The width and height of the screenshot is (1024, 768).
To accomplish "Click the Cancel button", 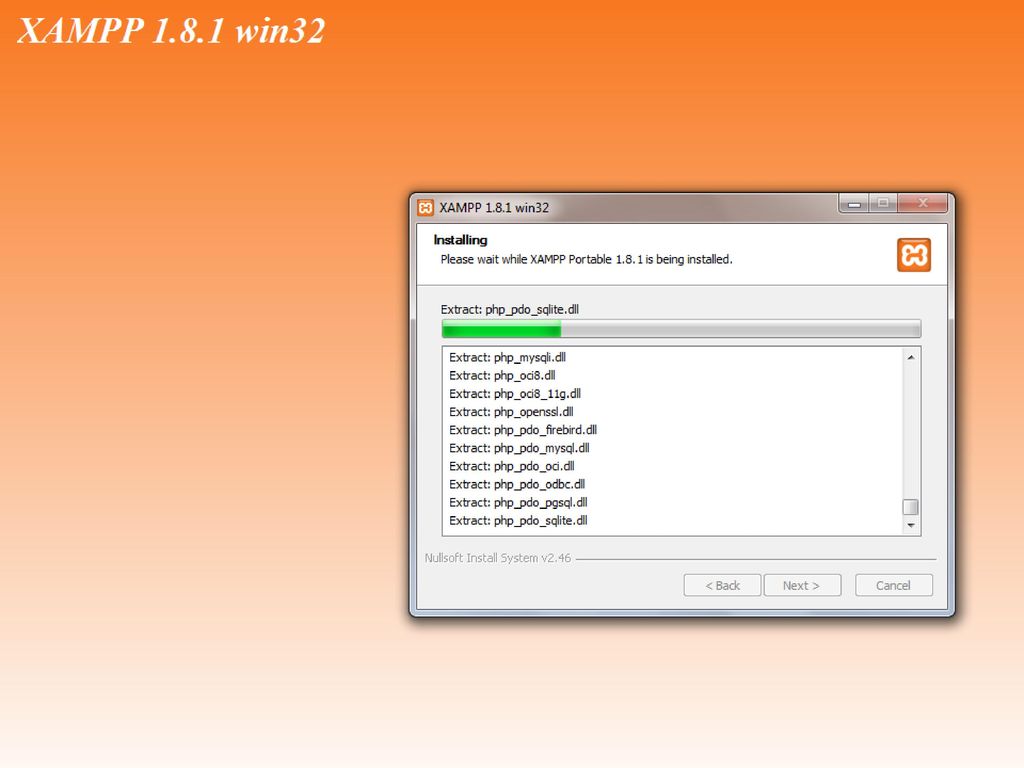I will pos(893,585).
